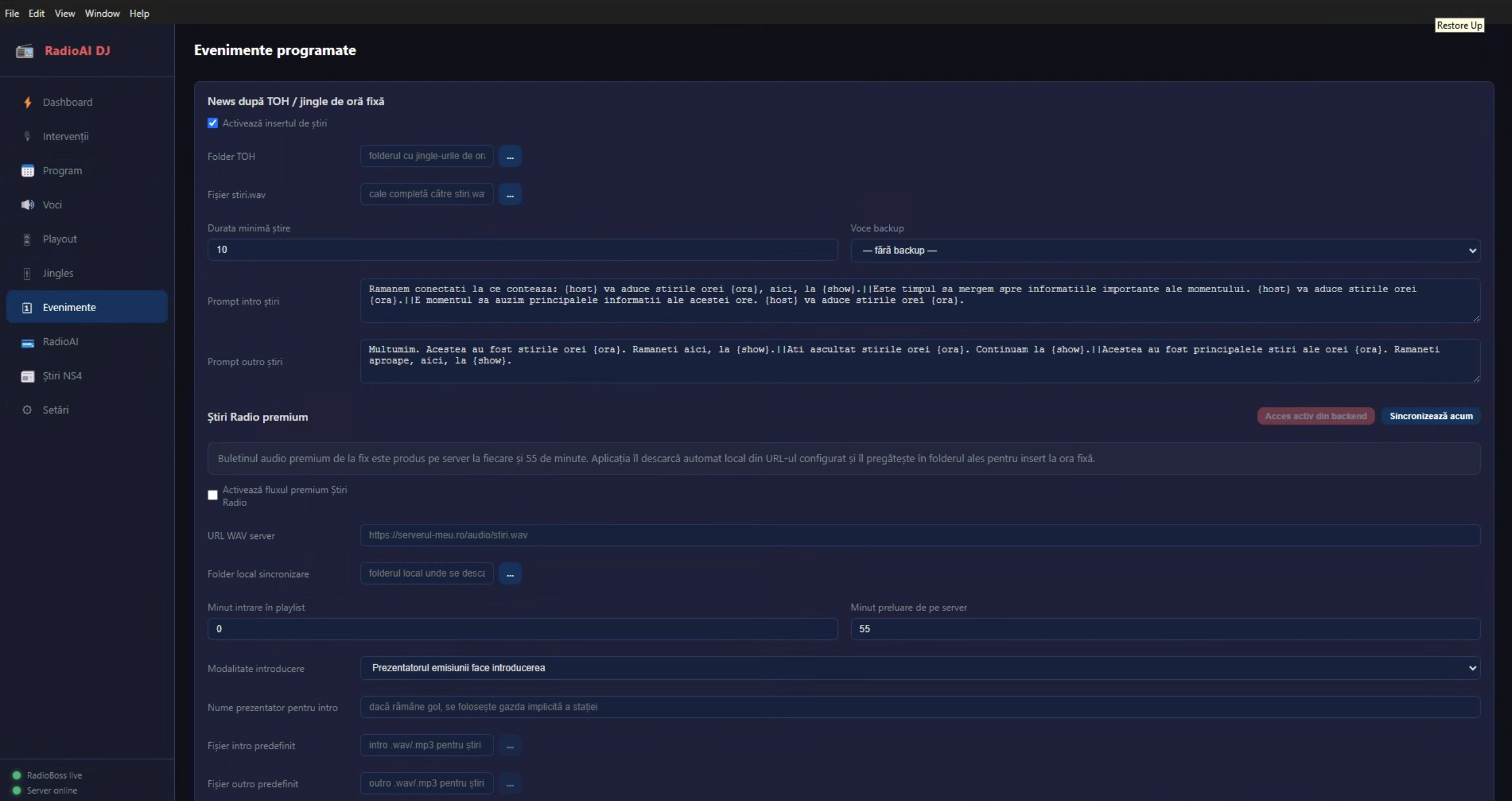Click the Program calendar icon
The height and width of the screenshot is (801, 1512).
coord(28,171)
